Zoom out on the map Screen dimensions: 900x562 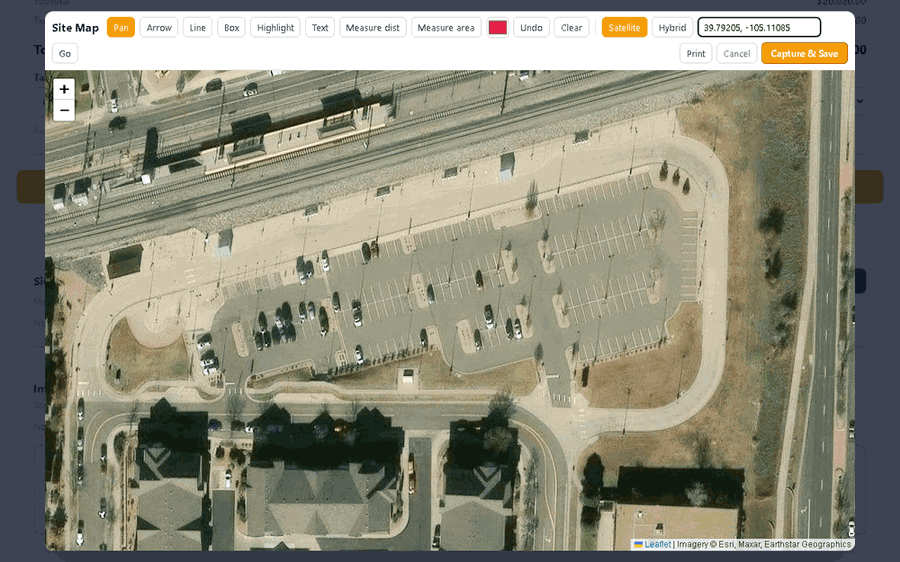[64, 110]
